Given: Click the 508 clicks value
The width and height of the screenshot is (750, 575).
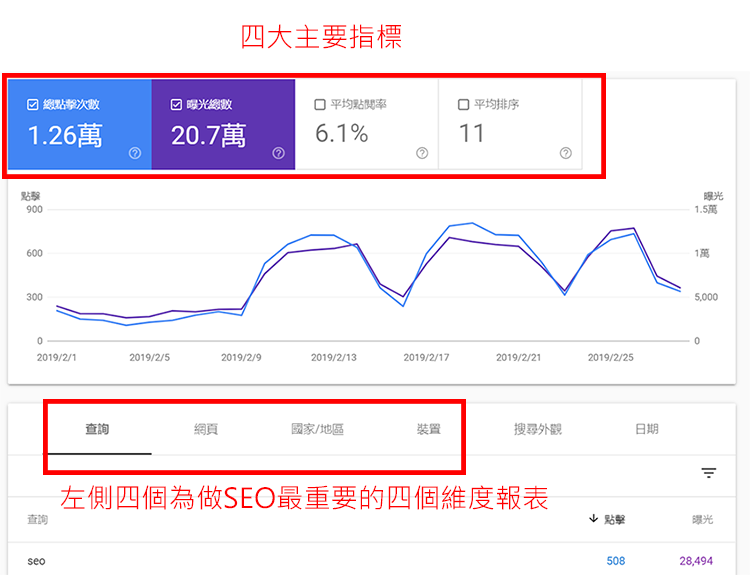Looking at the screenshot, I should point(616,561).
